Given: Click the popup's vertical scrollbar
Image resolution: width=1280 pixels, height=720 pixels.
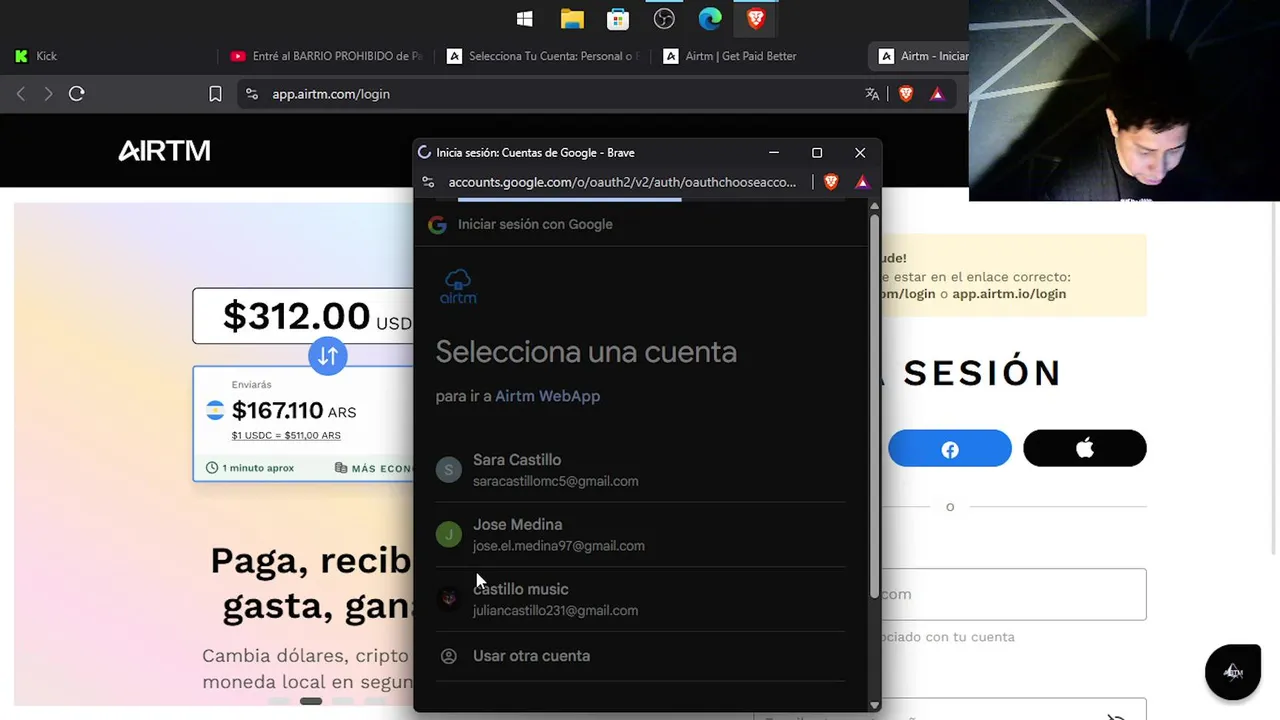Looking at the screenshot, I should point(875,405).
